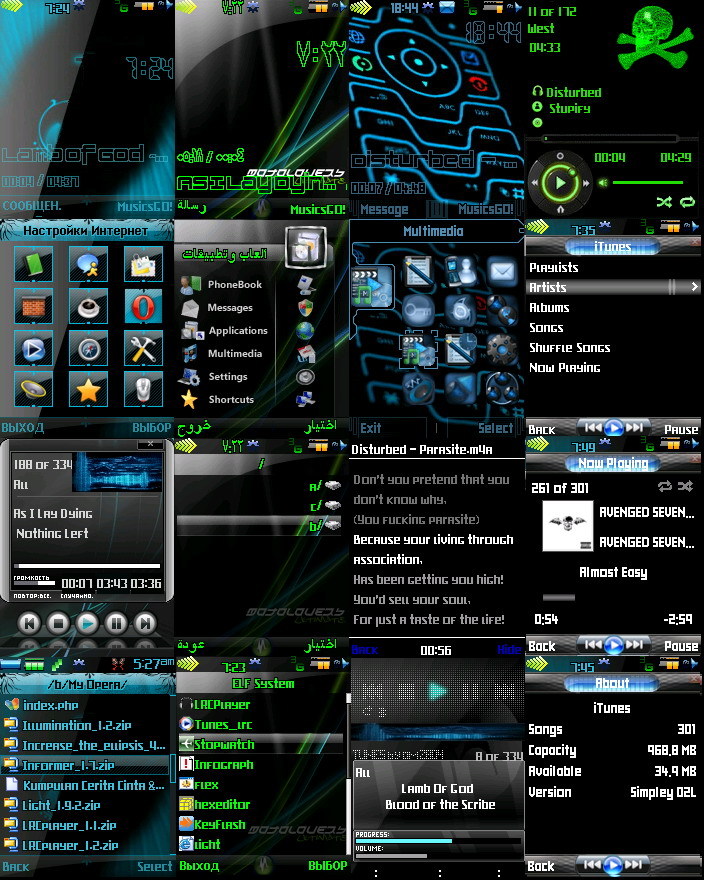Click Hide on the lyrics screen
This screenshot has width=704, height=880.
(x=509, y=649)
